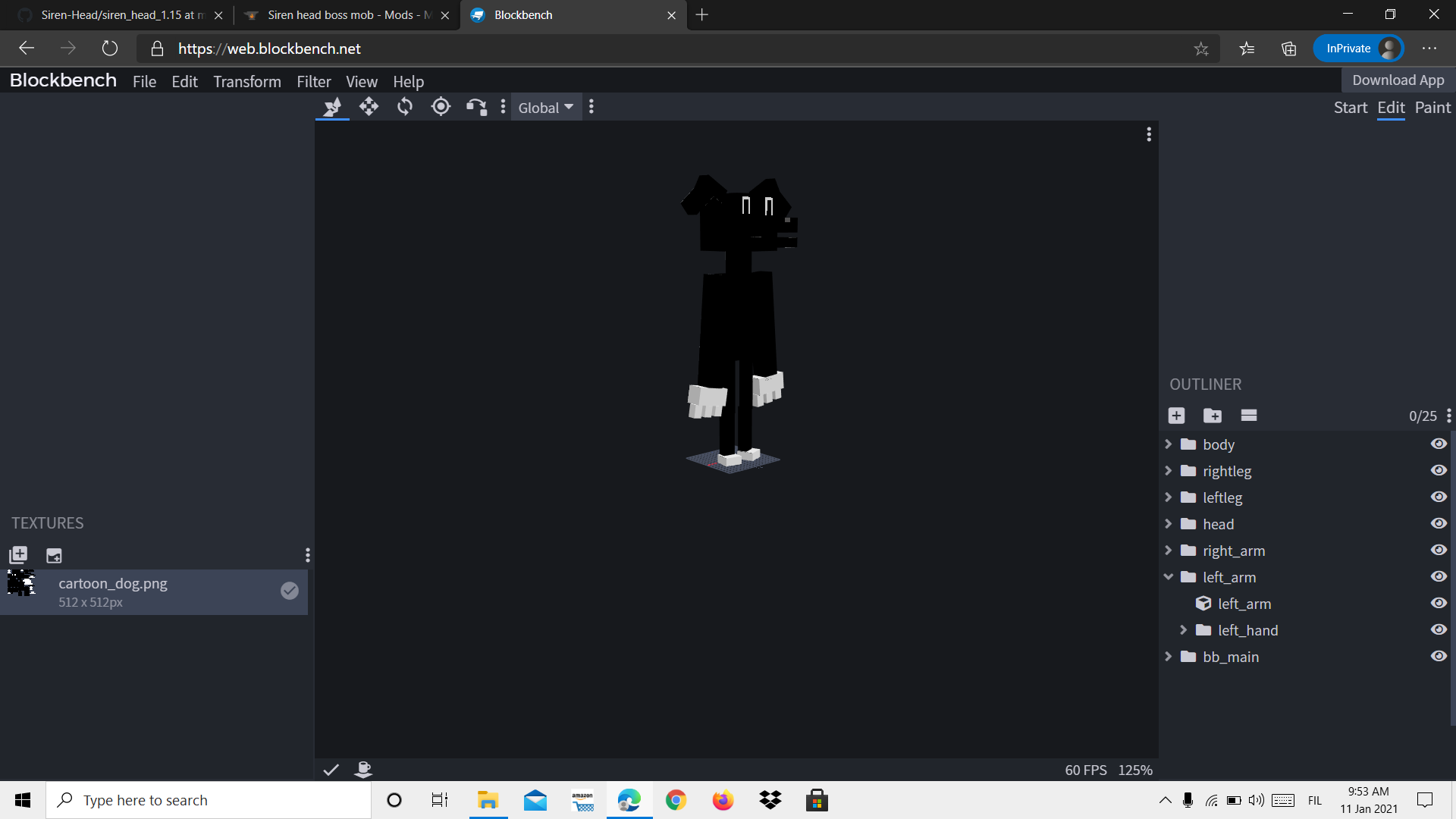Screen dimensions: 1456x819
Task: Open the Global transform space dropdown
Action: [545, 108]
